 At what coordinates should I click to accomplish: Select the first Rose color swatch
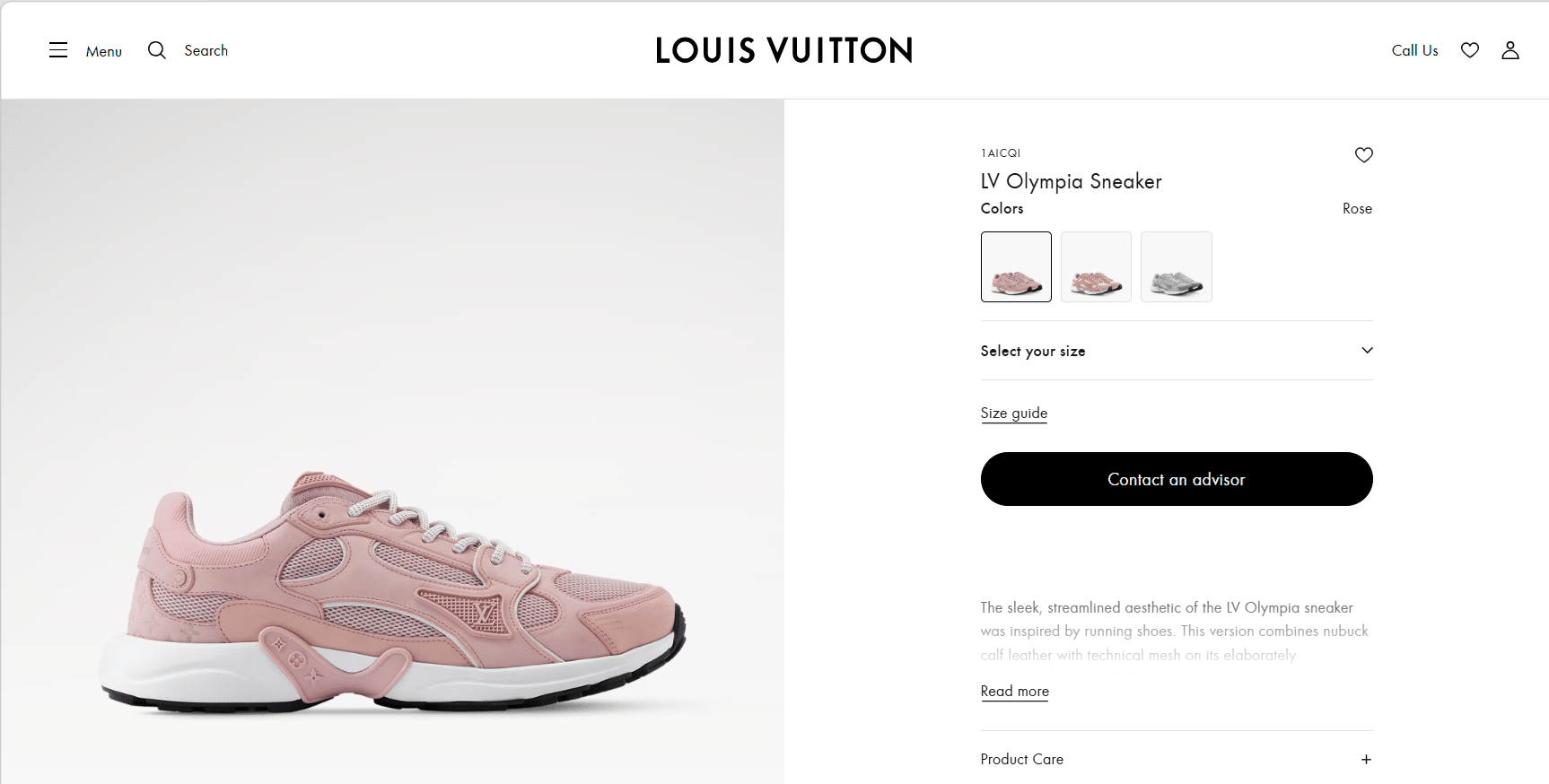[1016, 267]
